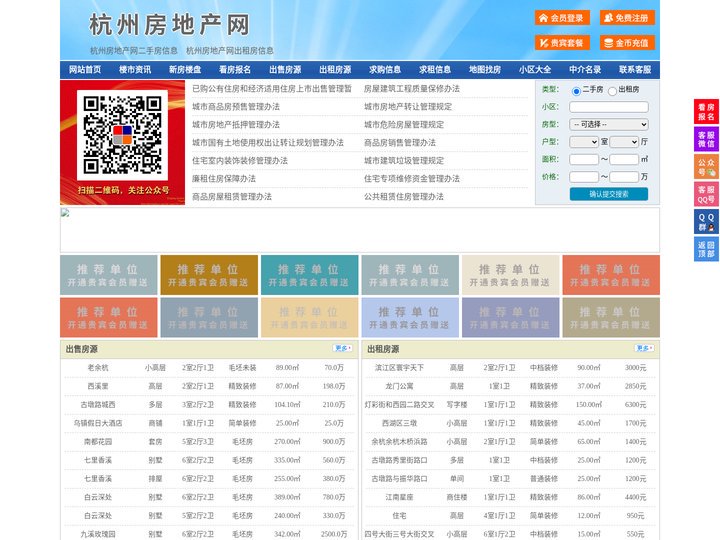Viewport: 720px width, 540px height.
Task: Open link 商品房销售管理办法
Action: click(400, 142)
